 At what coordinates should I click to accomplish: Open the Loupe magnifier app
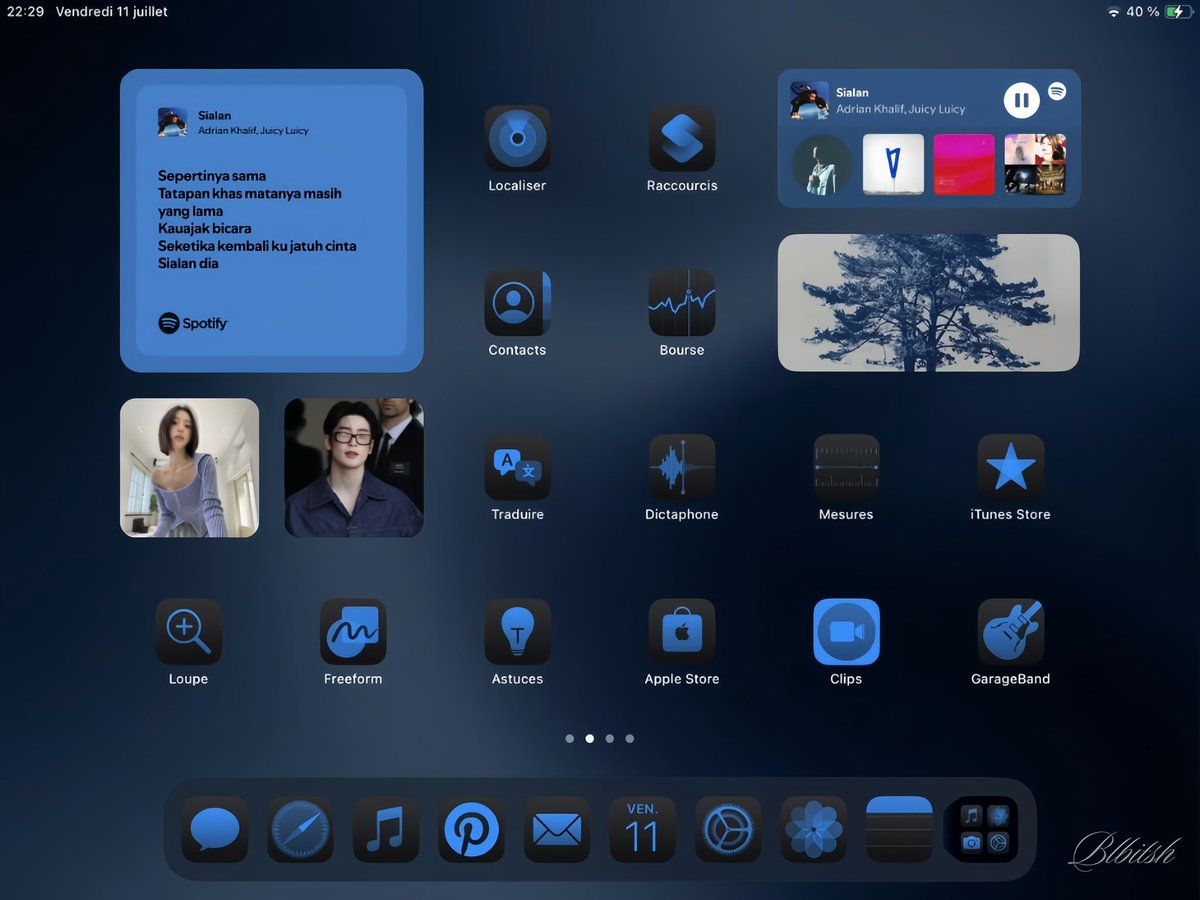pos(188,632)
